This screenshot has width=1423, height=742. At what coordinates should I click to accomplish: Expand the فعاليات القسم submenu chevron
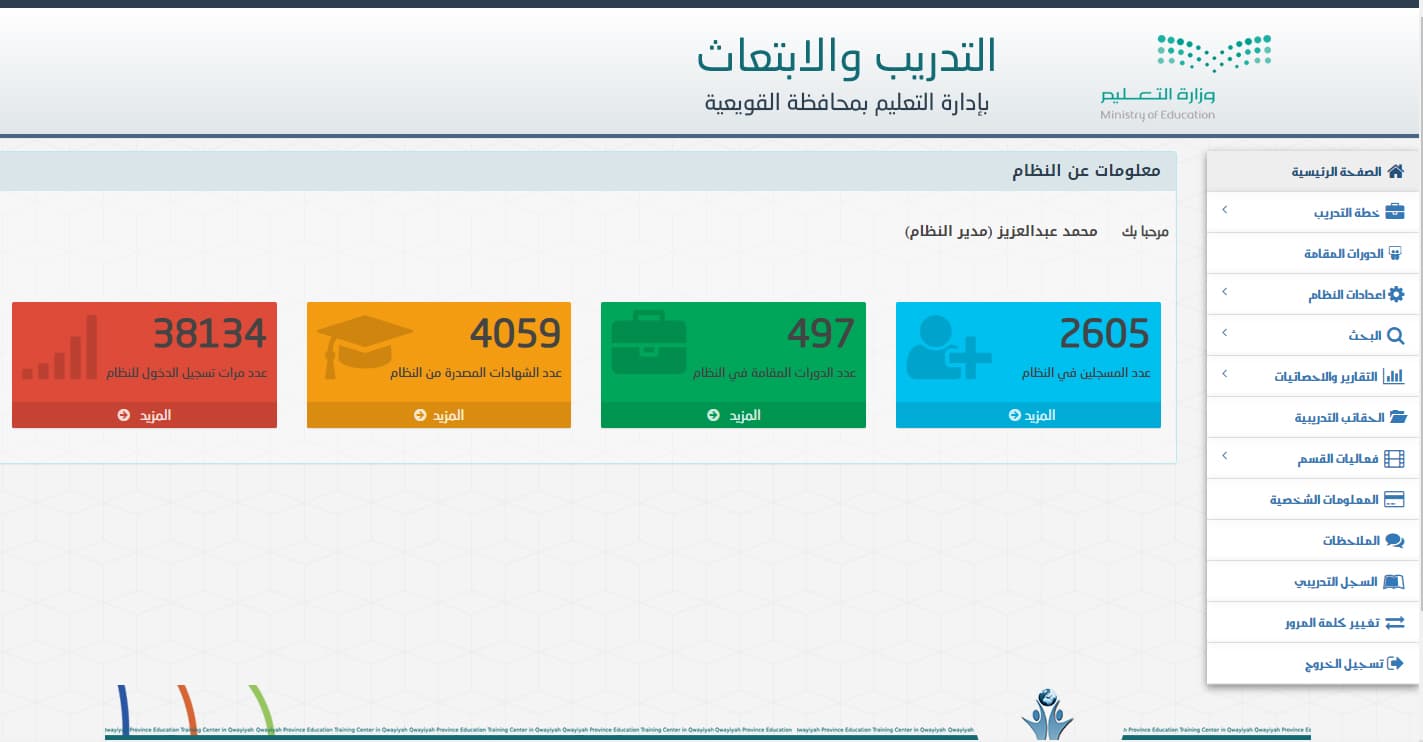click(1224, 457)
